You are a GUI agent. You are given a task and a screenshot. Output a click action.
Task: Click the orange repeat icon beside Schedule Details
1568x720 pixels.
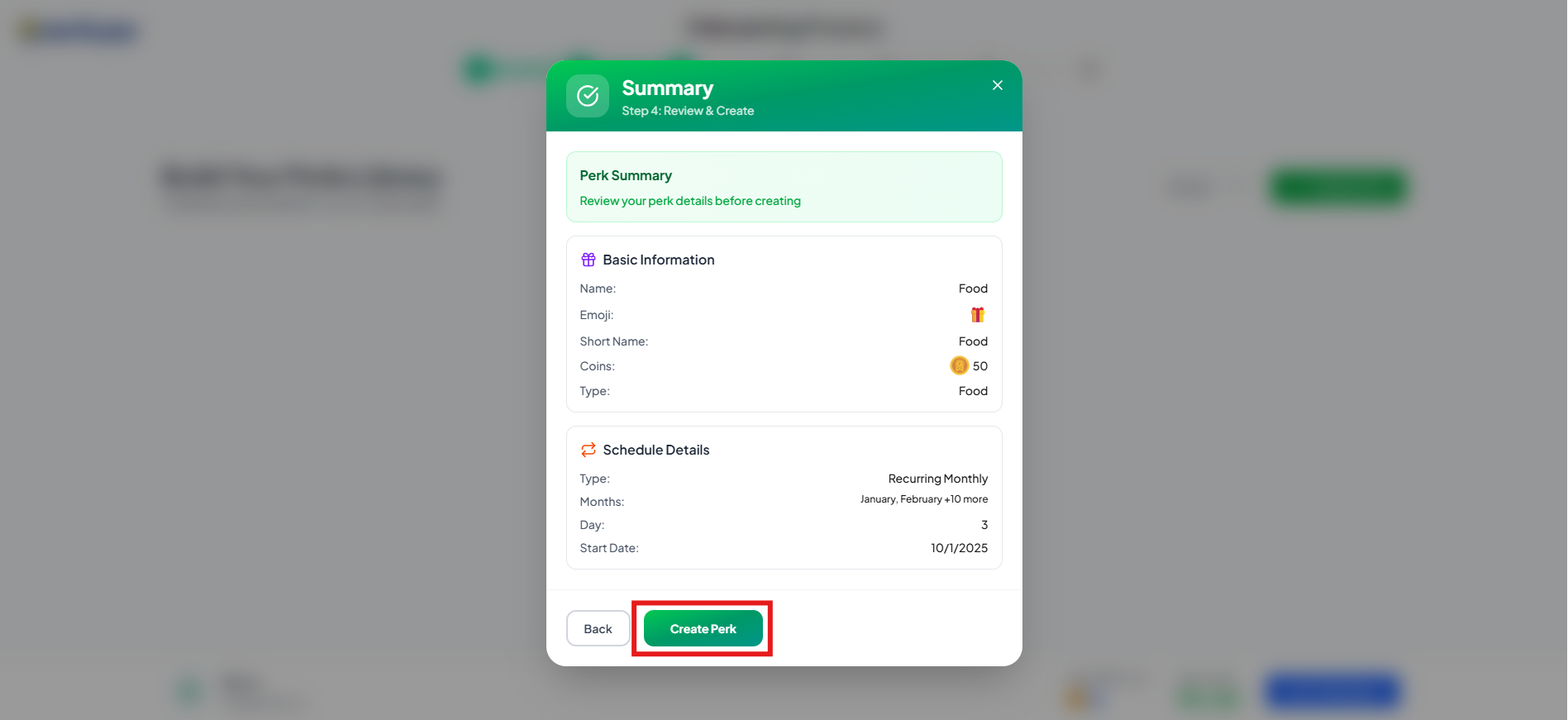point(589,450)
